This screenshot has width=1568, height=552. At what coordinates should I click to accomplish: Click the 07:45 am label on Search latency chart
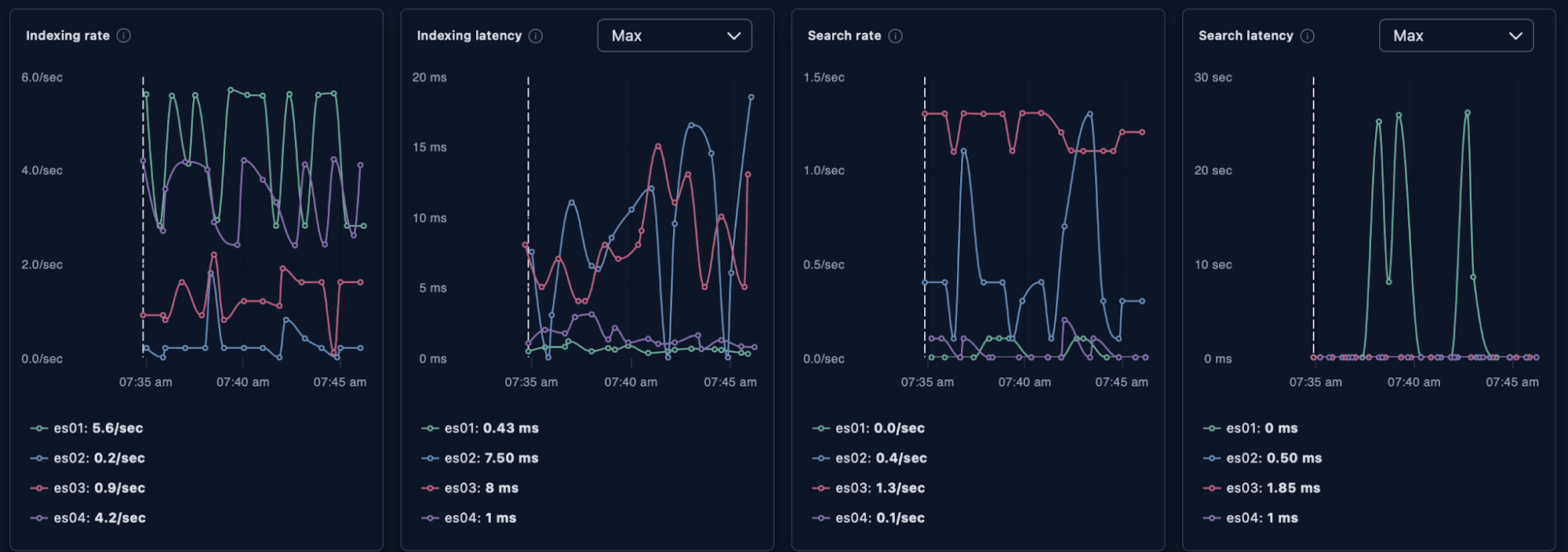[x=1512, y=382]
